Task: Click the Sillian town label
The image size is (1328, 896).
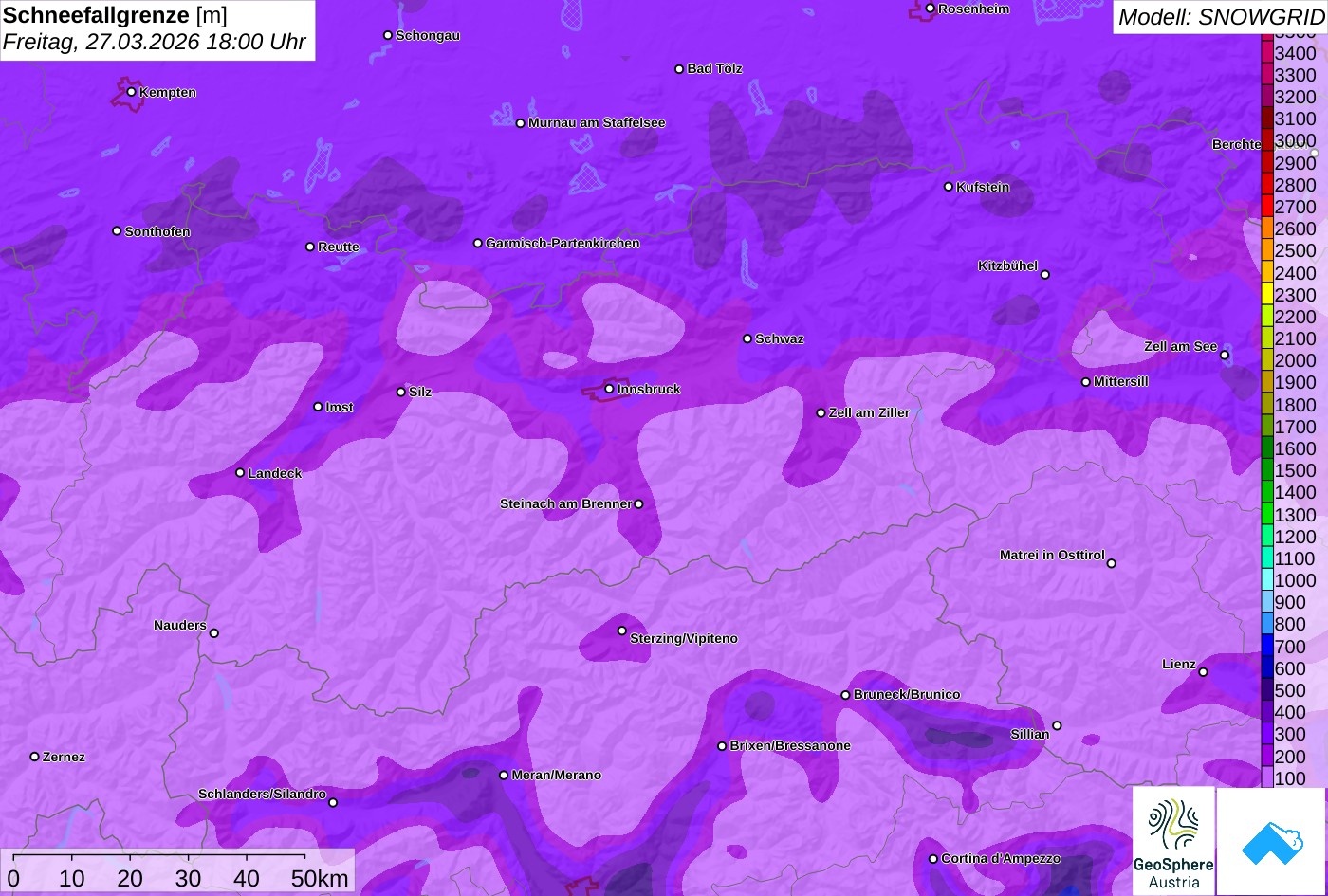Action: pyautogui.click(x=1030, y=734)
